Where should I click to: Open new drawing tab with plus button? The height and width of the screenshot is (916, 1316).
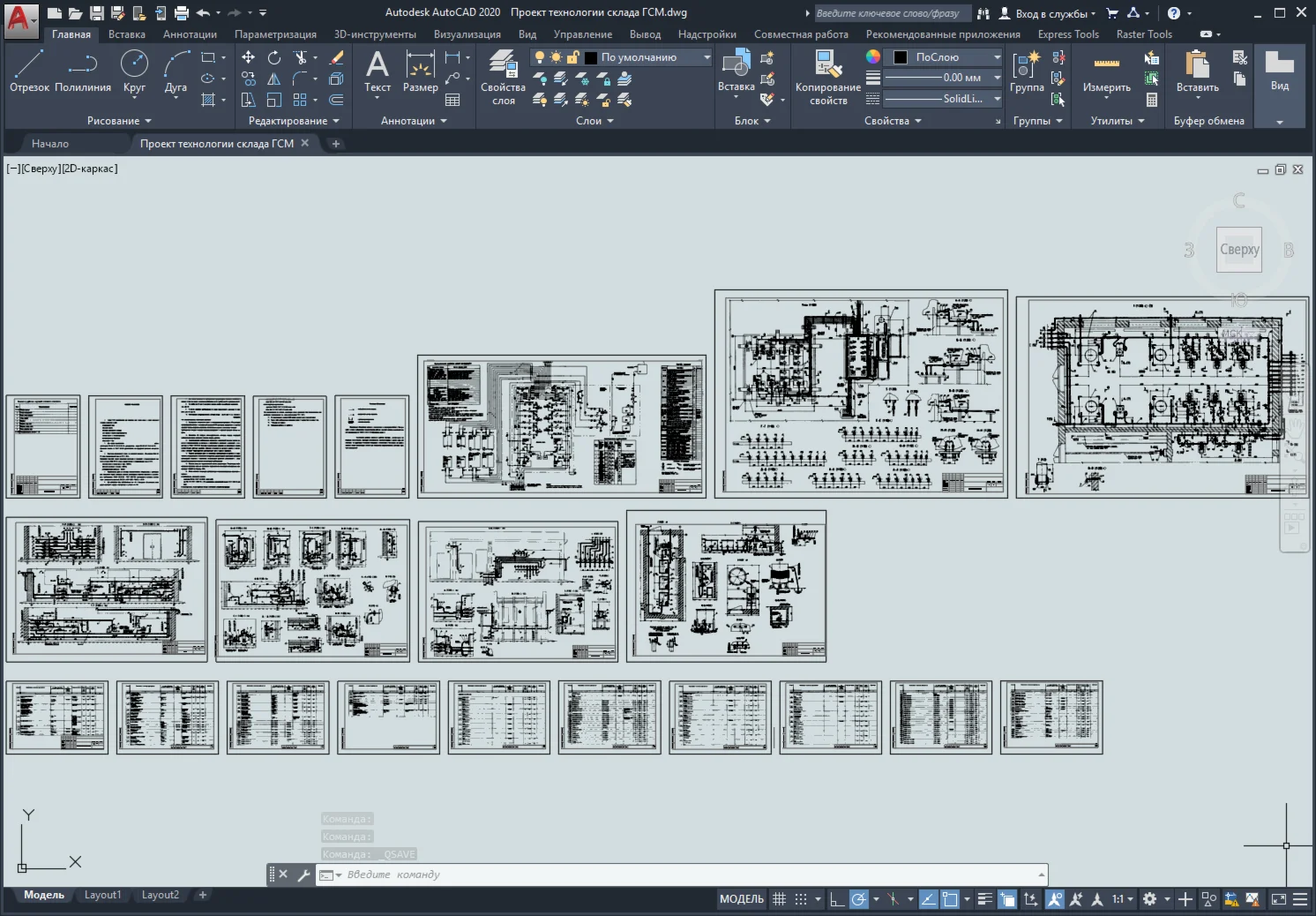335,143
